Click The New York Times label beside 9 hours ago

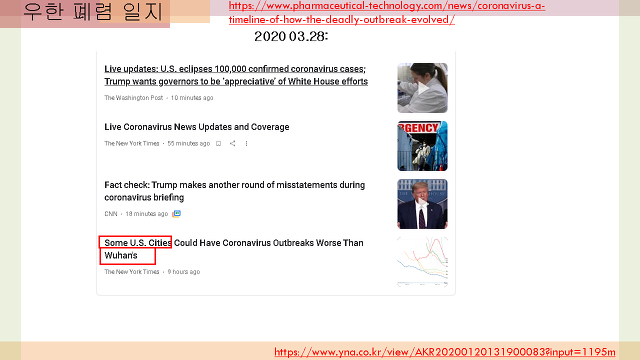pos(131,271)
